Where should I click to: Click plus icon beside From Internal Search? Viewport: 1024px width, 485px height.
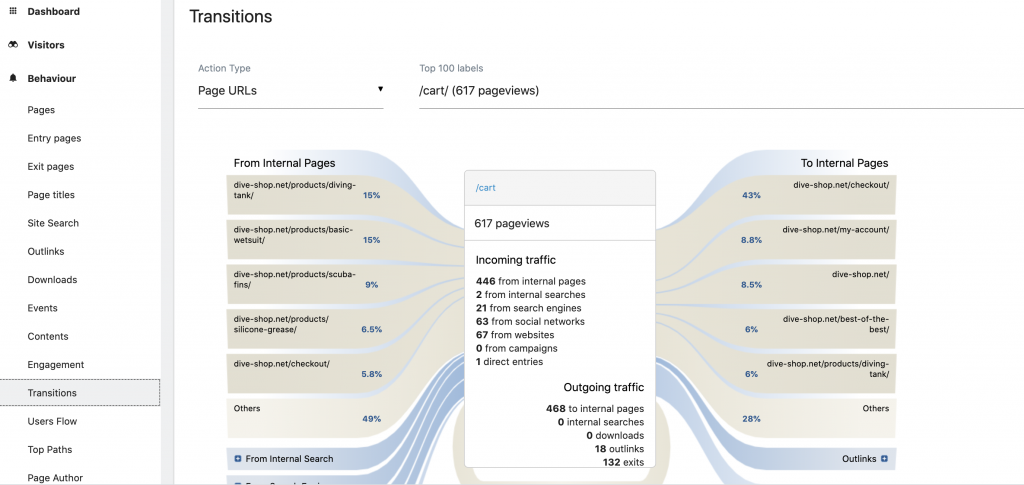coord(238,459)
